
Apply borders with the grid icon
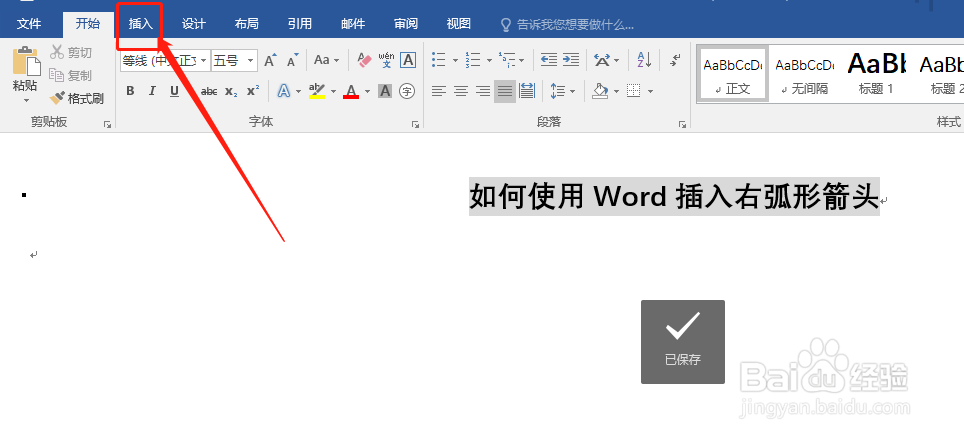pos(634,91)
